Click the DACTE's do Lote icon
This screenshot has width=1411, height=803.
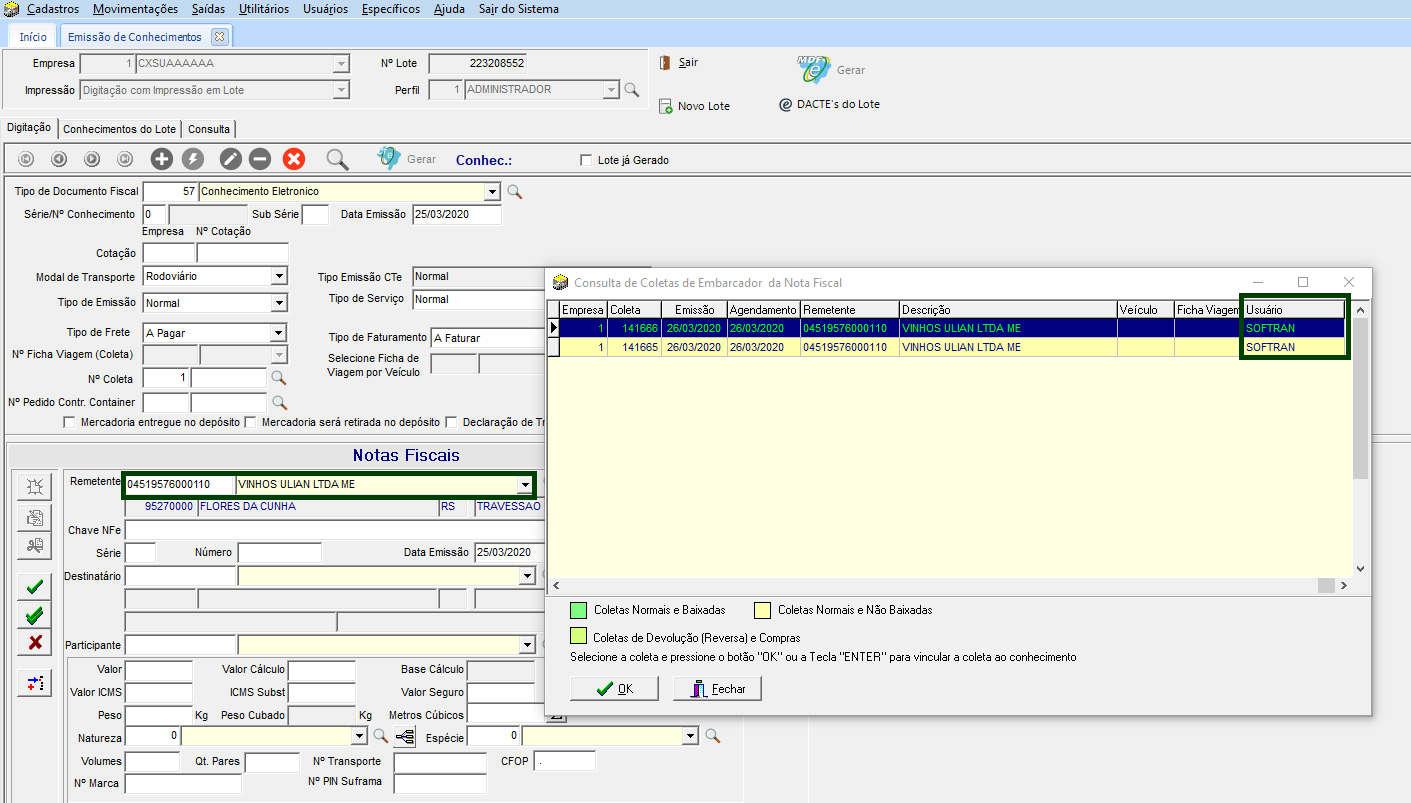[786, 104]
